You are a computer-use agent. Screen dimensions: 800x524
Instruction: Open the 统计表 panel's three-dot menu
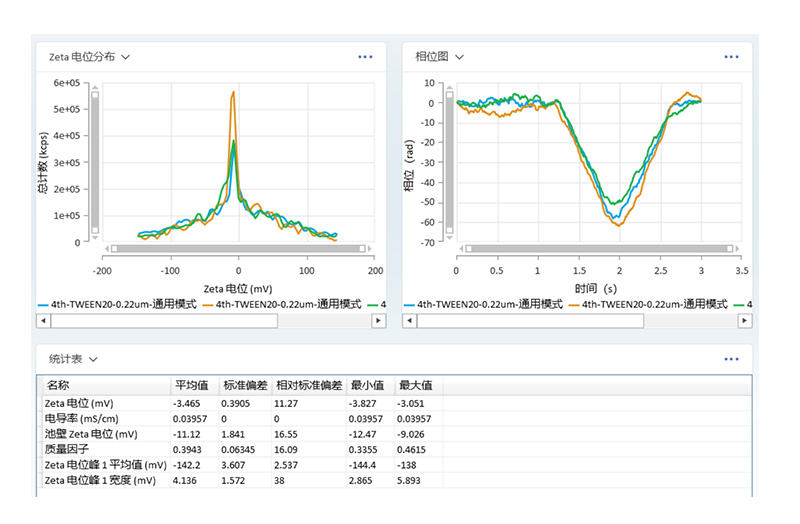(731, 358)
